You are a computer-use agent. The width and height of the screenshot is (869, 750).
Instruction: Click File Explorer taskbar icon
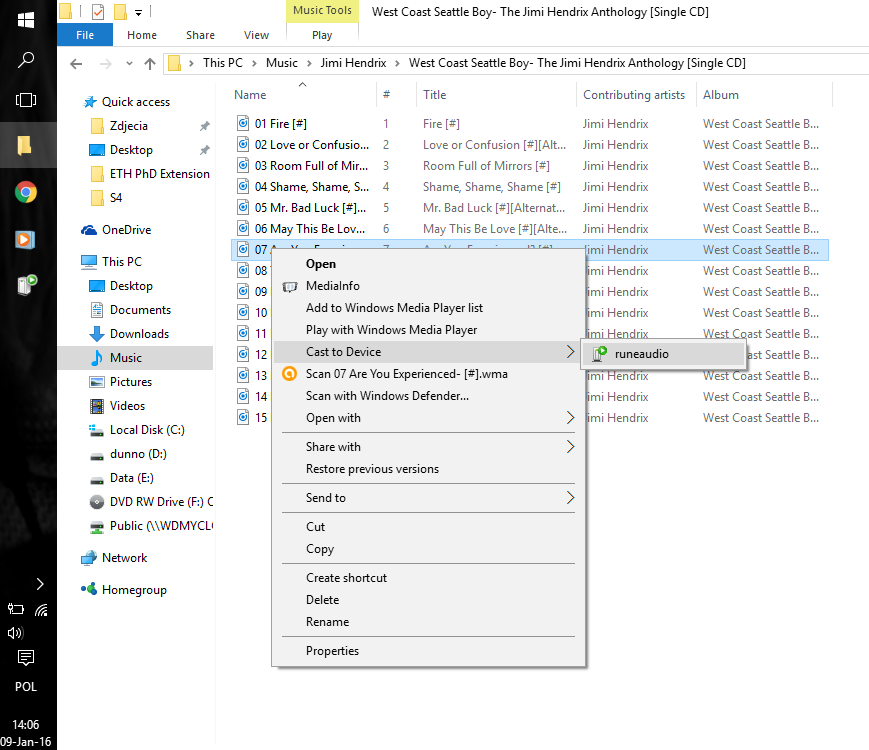(24, 145)
